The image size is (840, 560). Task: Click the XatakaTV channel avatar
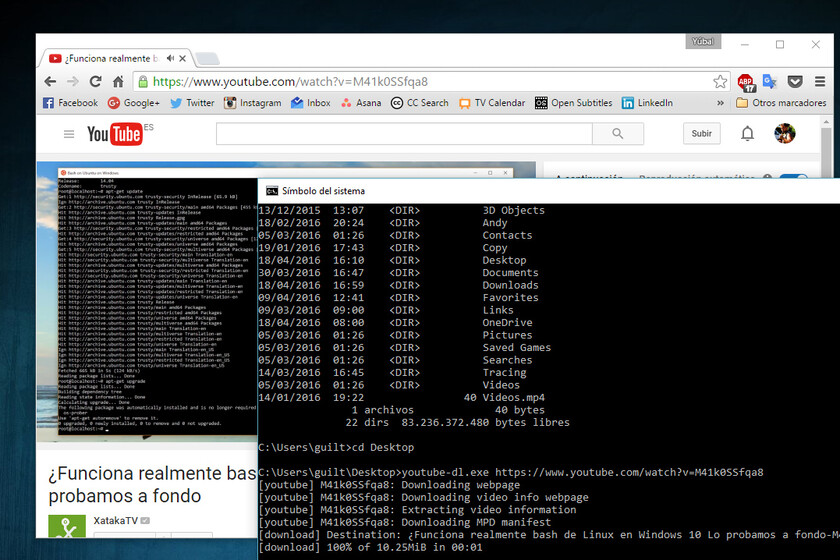(67, 526)
